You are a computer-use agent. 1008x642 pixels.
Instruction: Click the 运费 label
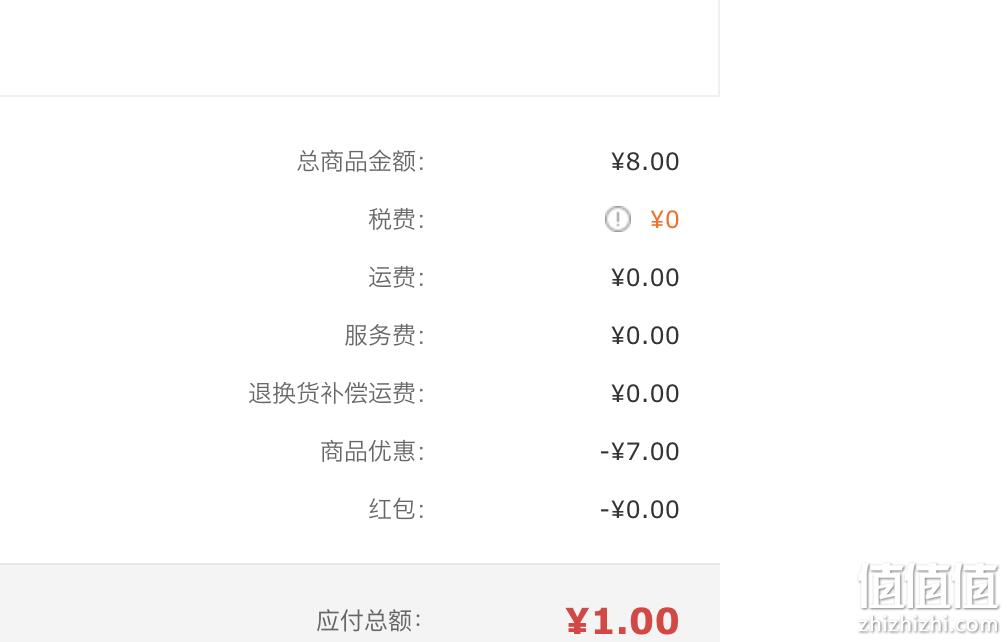coord(396,277)
